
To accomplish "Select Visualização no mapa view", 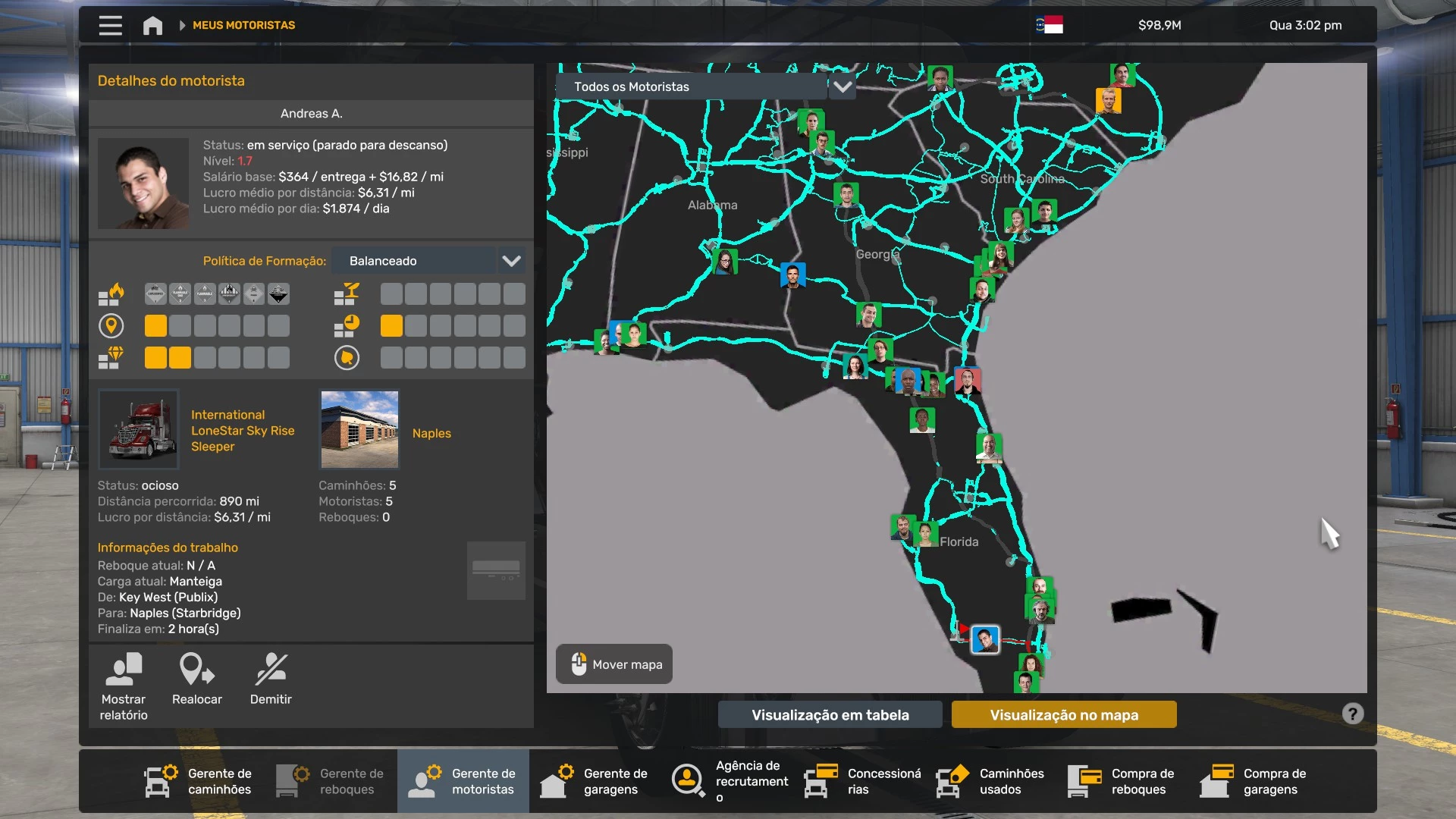I will tap(1063, 714).
